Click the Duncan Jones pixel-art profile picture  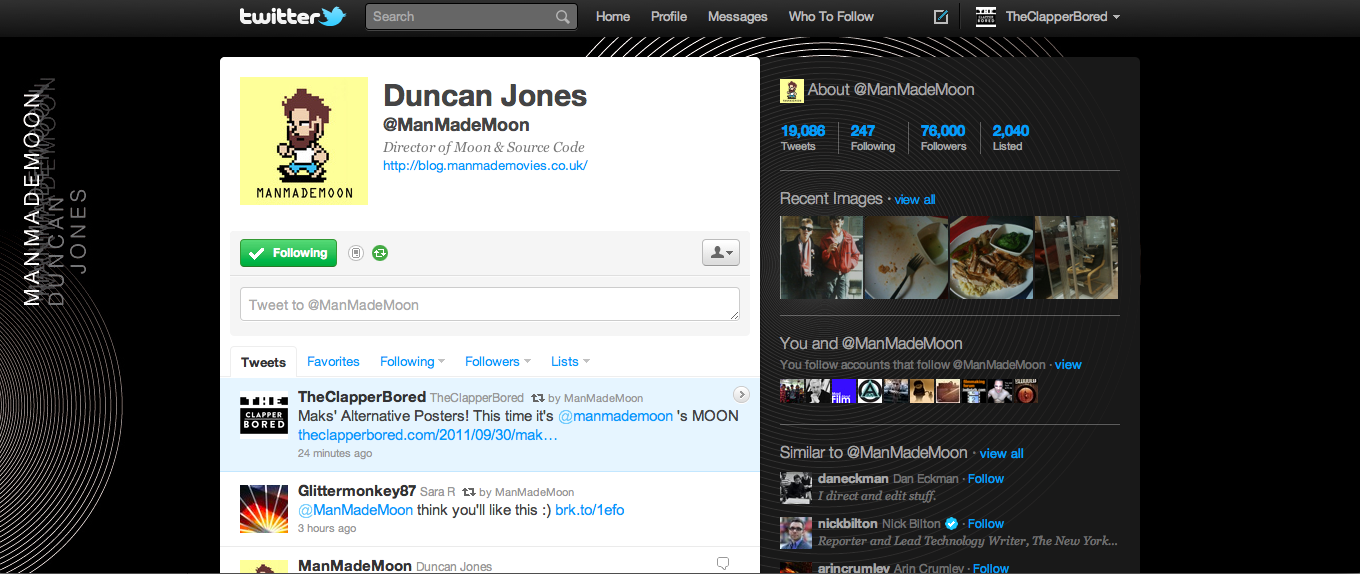click(304, 141)
